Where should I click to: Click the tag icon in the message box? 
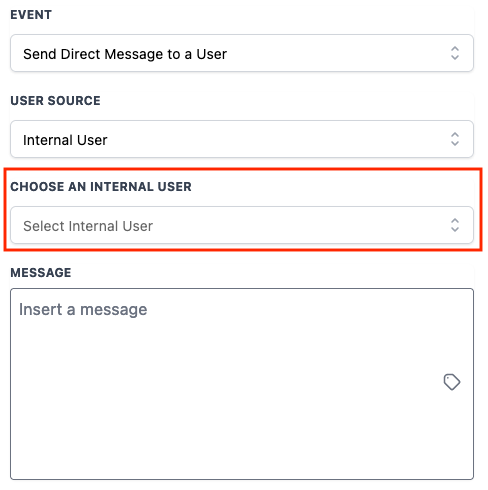coord(451,382)
